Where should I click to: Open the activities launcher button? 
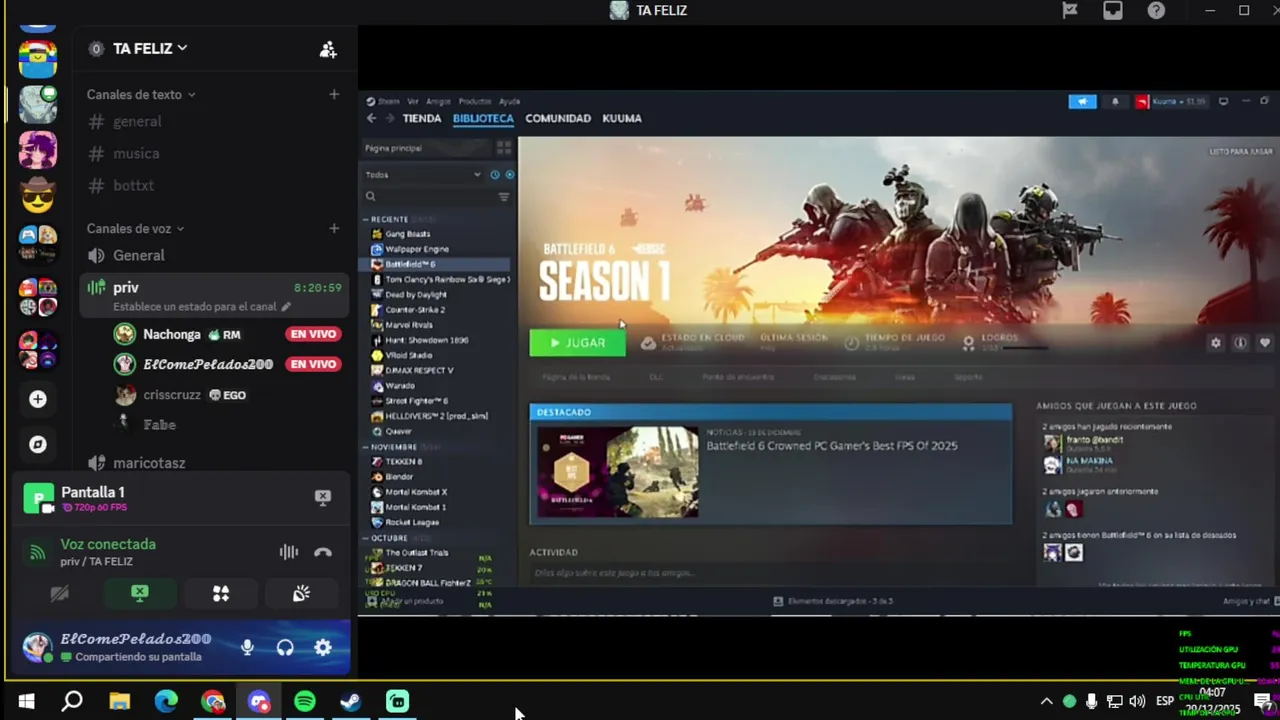point(221,593)
